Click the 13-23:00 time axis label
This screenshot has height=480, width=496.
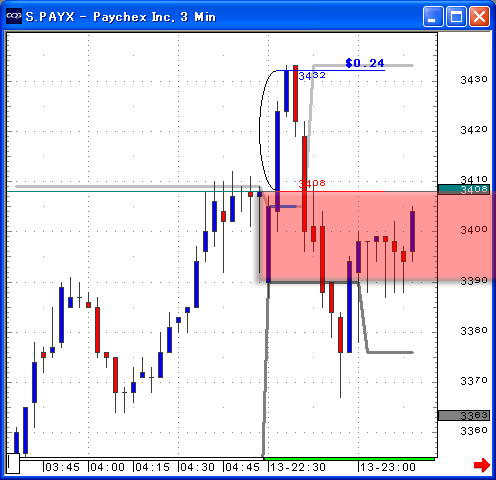coord(388,467)
